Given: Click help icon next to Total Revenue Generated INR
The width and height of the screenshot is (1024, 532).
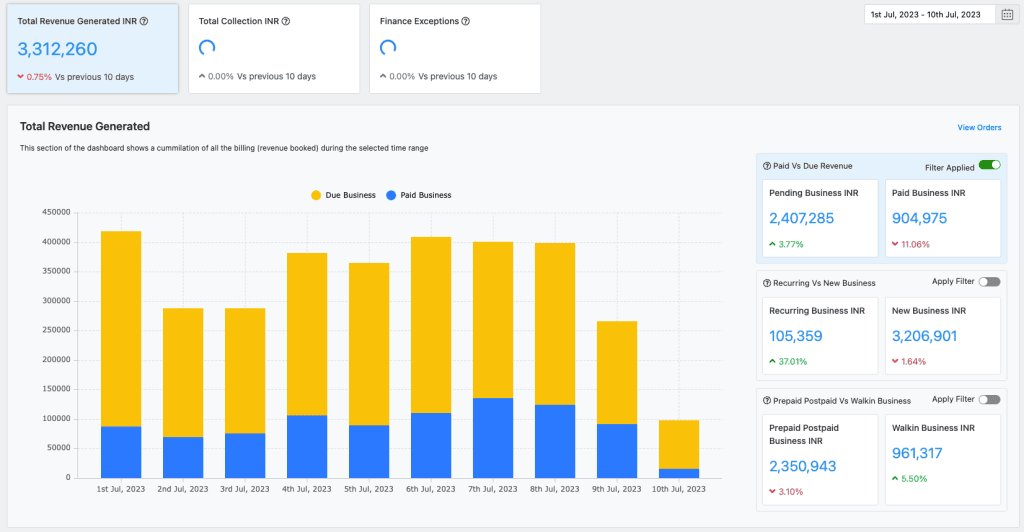Looking at the screenshot, I should (145, 21).
